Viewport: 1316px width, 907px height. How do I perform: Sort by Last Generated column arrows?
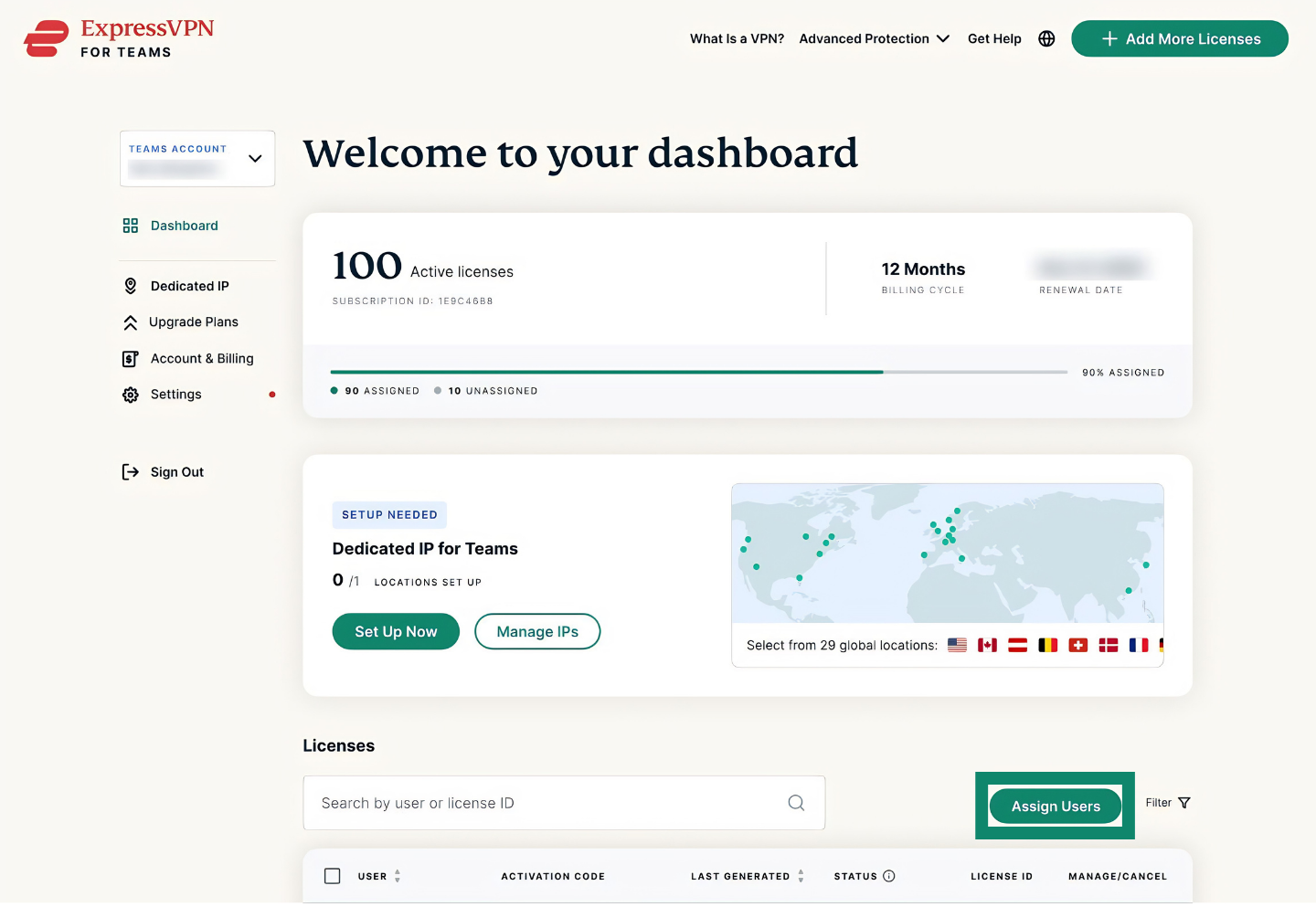point(801,876)
